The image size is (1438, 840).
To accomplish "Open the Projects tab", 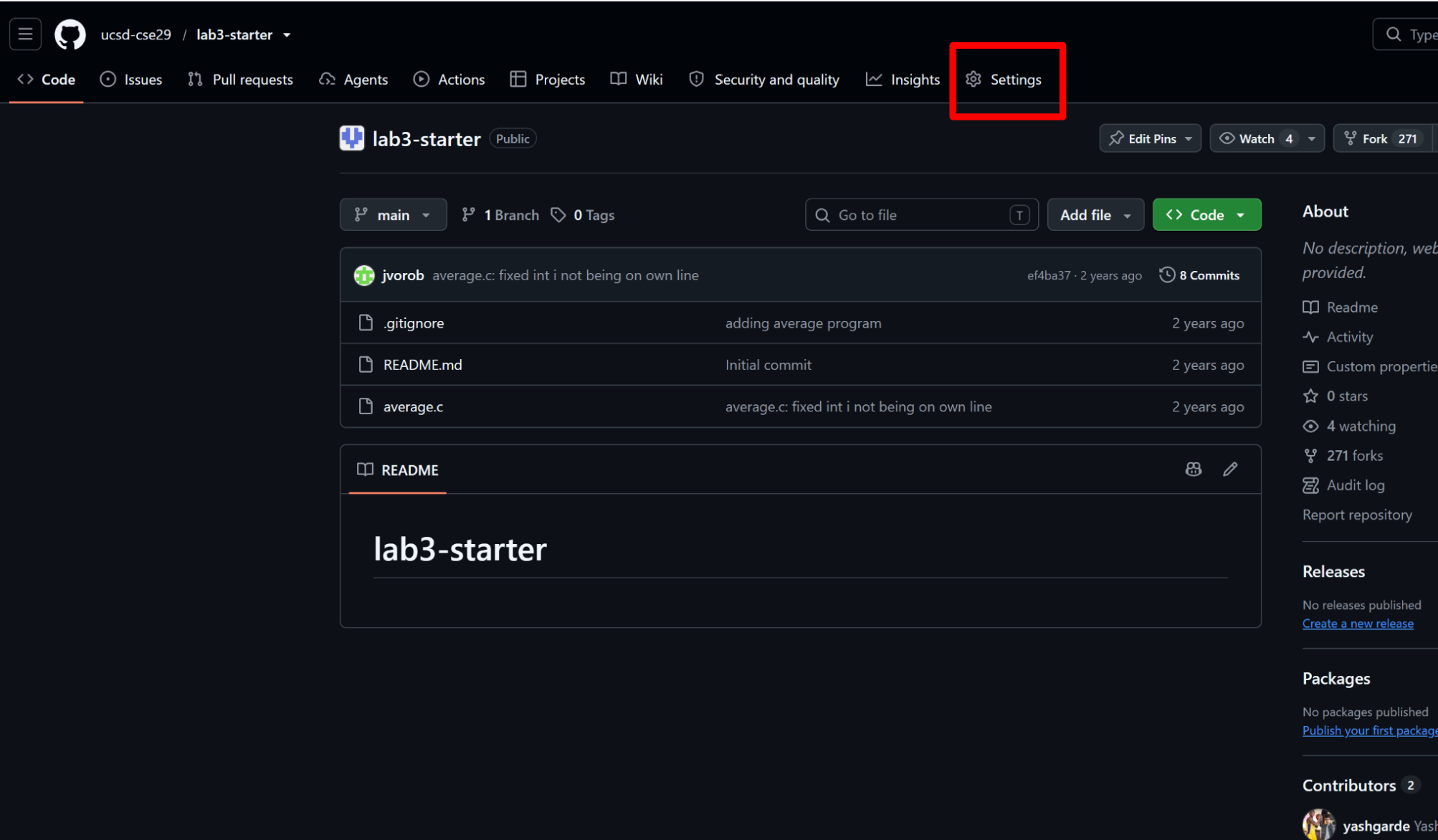I will (x=548, y=80).
